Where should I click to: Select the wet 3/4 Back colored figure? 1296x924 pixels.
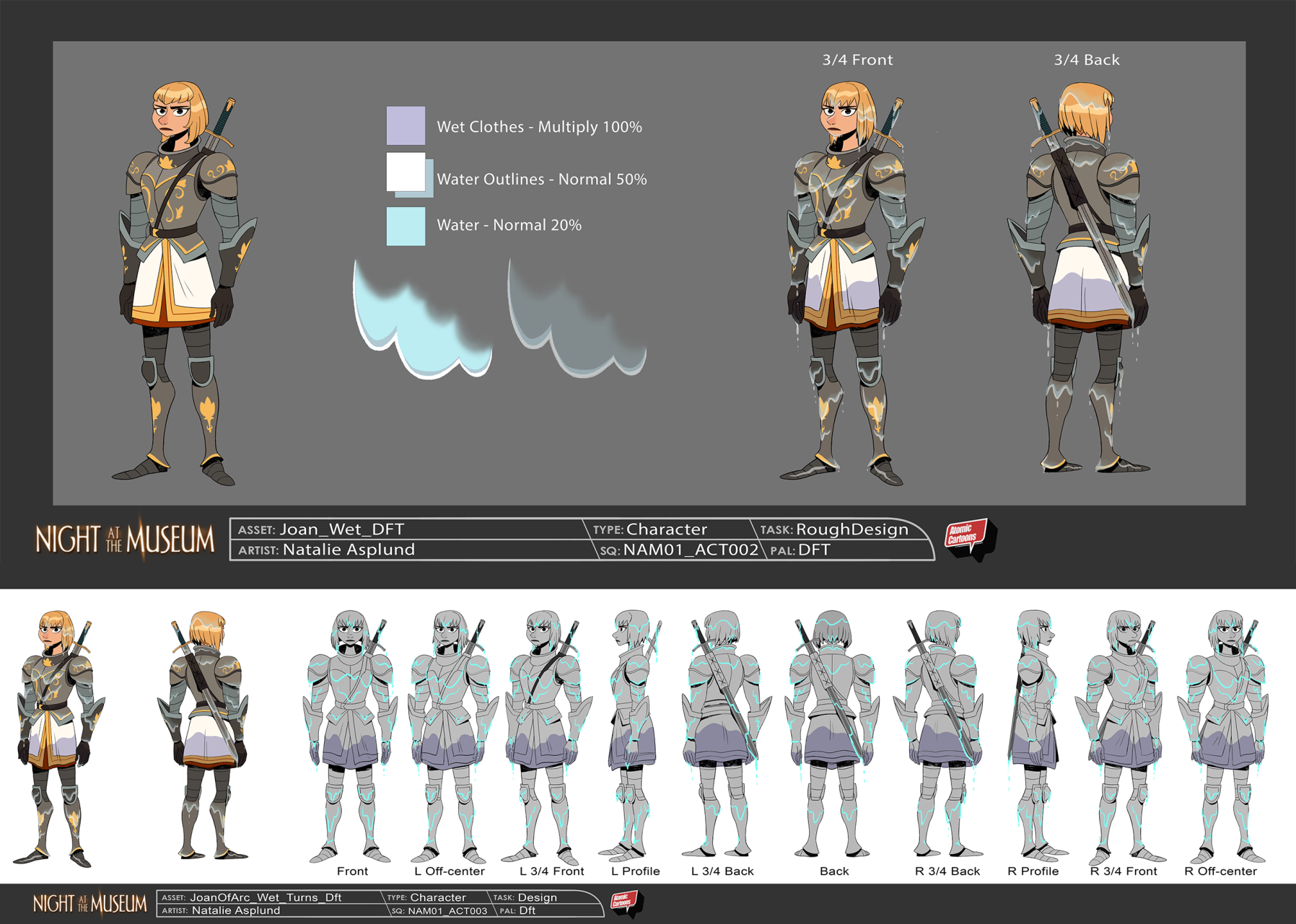(x=1080, y=278)
